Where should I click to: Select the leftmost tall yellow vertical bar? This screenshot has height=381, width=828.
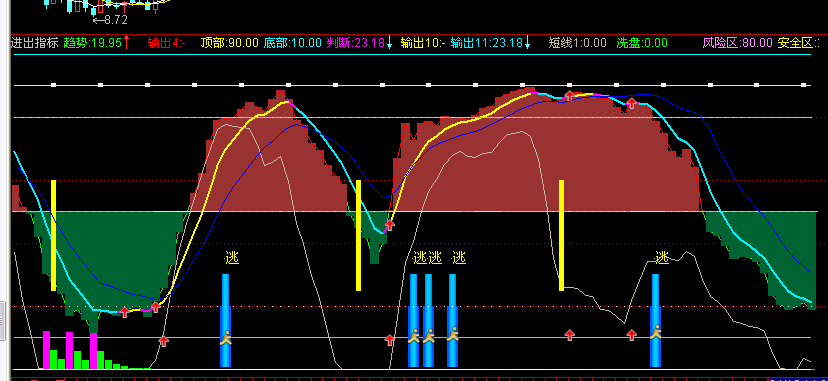pyautogui.click(x=53, y=235)
